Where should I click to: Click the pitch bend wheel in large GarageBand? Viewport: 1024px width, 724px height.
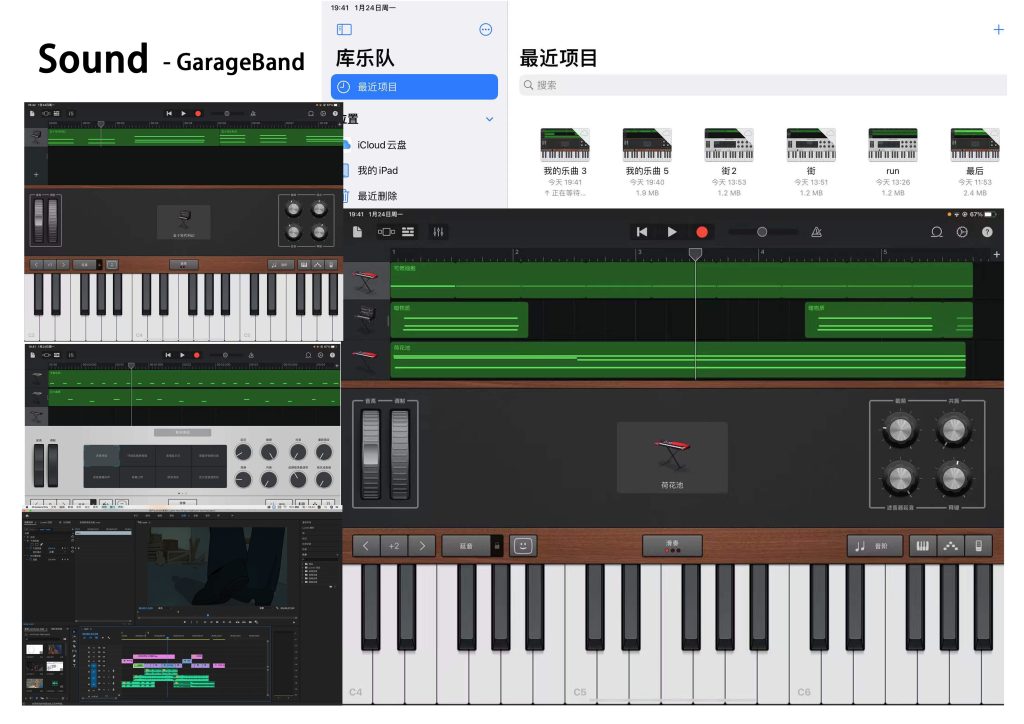[x=370, y=454]
